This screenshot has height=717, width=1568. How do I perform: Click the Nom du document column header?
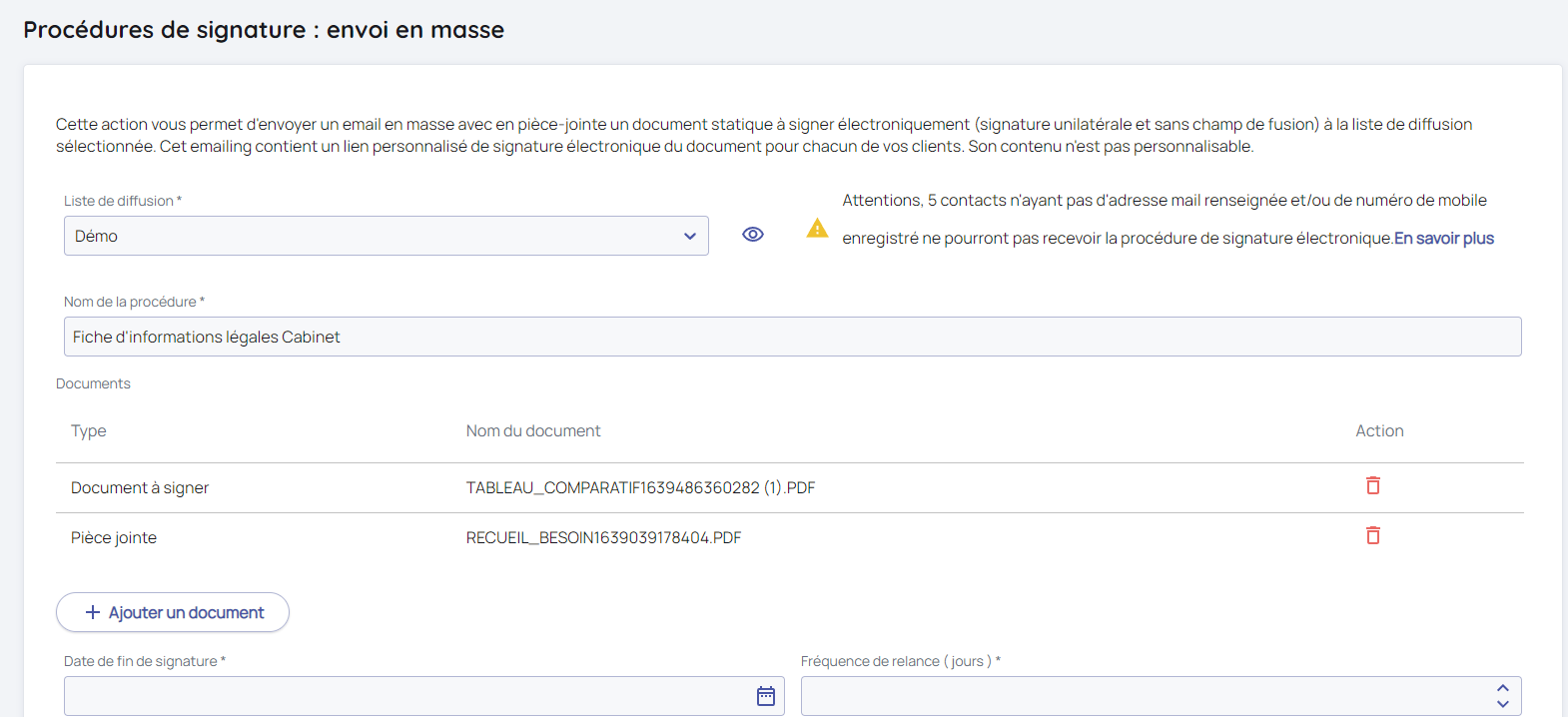(x=533, y=430)
